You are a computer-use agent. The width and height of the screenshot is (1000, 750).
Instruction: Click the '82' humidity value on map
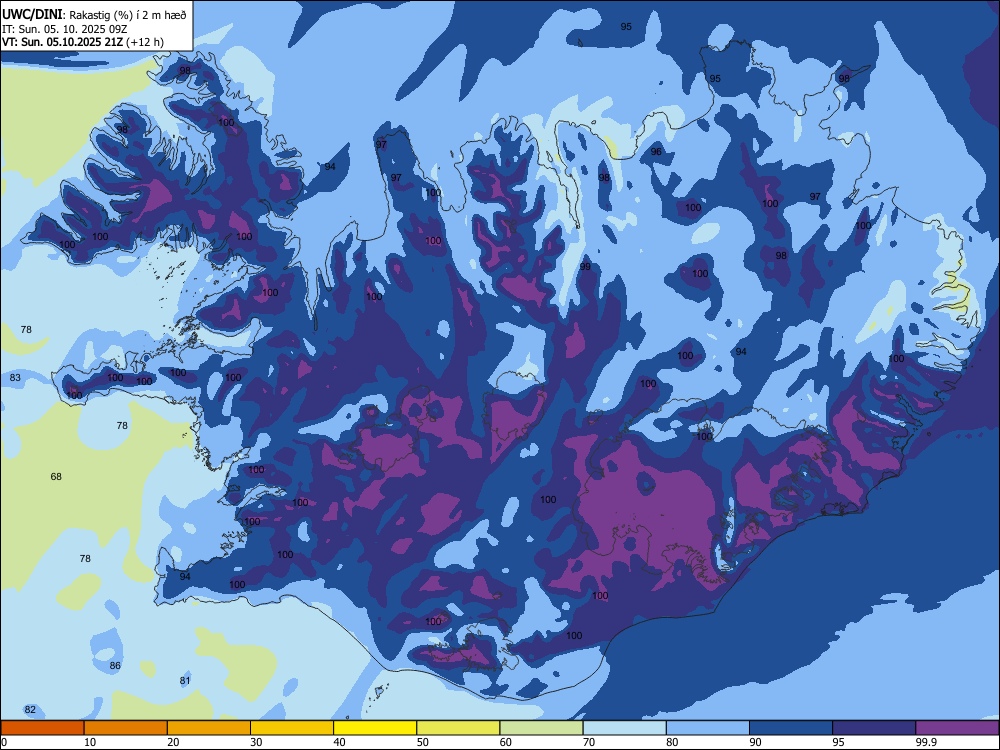pyautogui.click(x=30, y=710)
